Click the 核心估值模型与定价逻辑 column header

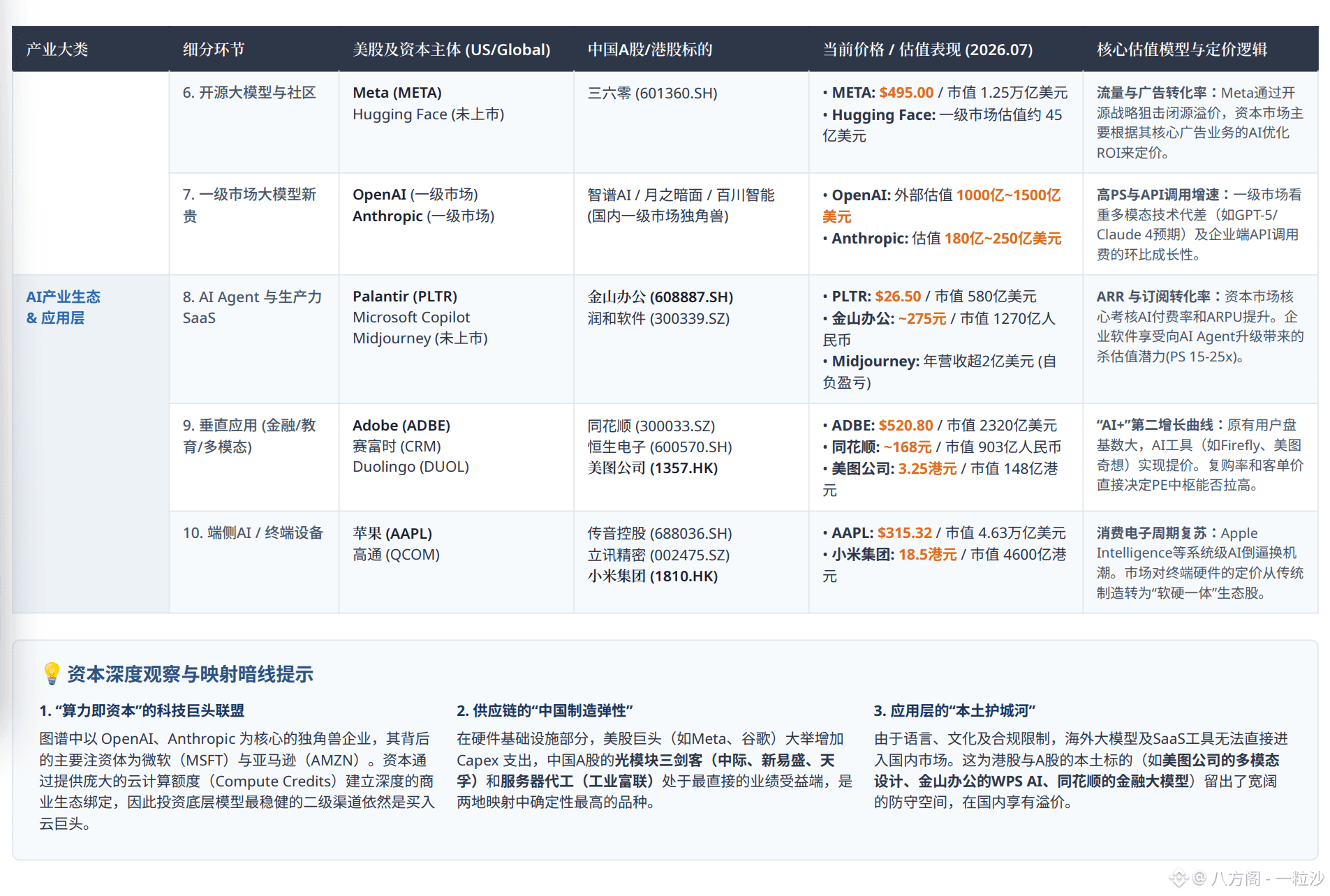tap(1182, 50)
